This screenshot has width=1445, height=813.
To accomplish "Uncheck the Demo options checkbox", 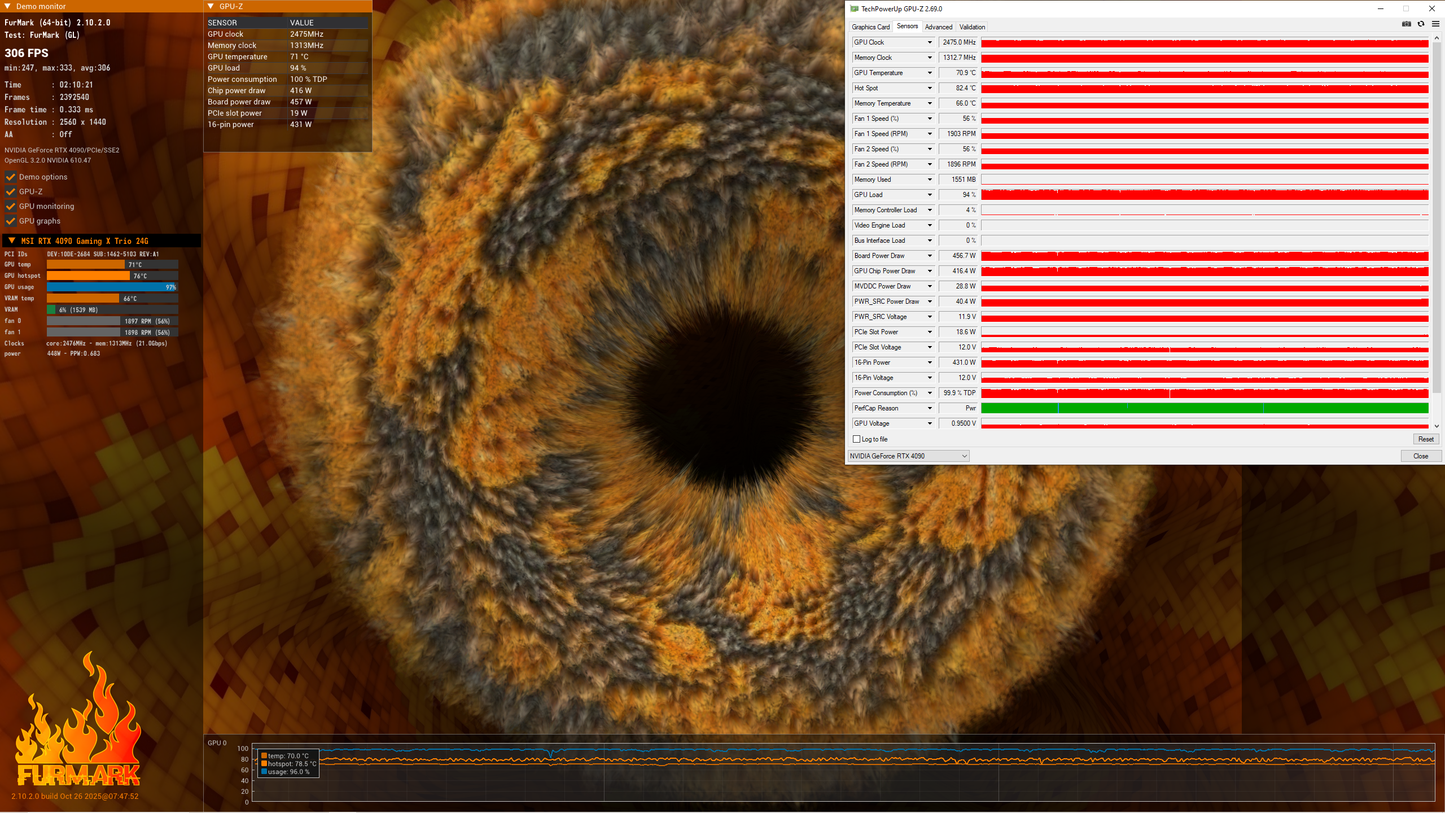I will (11, 177).
